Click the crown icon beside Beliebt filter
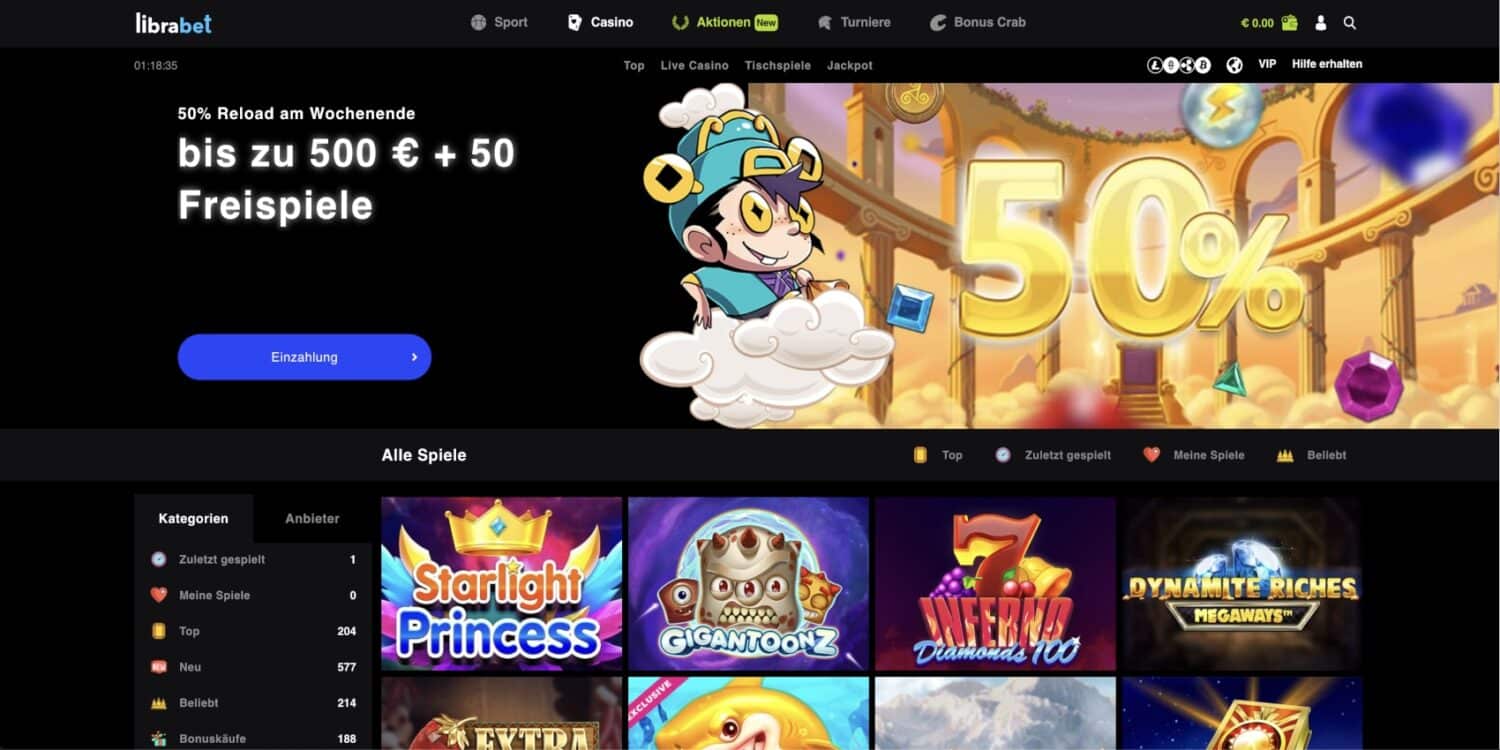The image size is (1500, 750). pyautogui.click(x=1285, y=455)
